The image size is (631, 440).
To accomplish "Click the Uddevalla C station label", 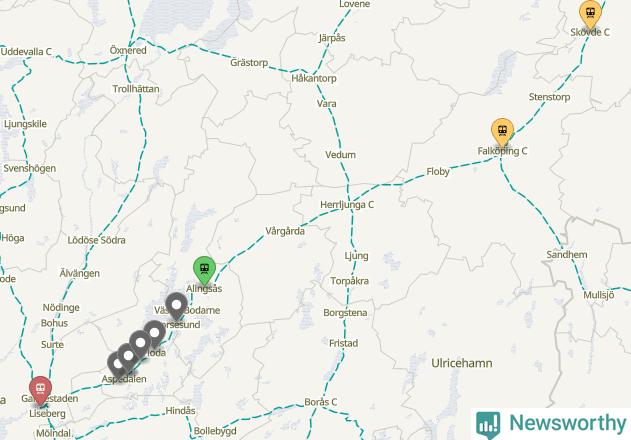I will tap(26, 52).
